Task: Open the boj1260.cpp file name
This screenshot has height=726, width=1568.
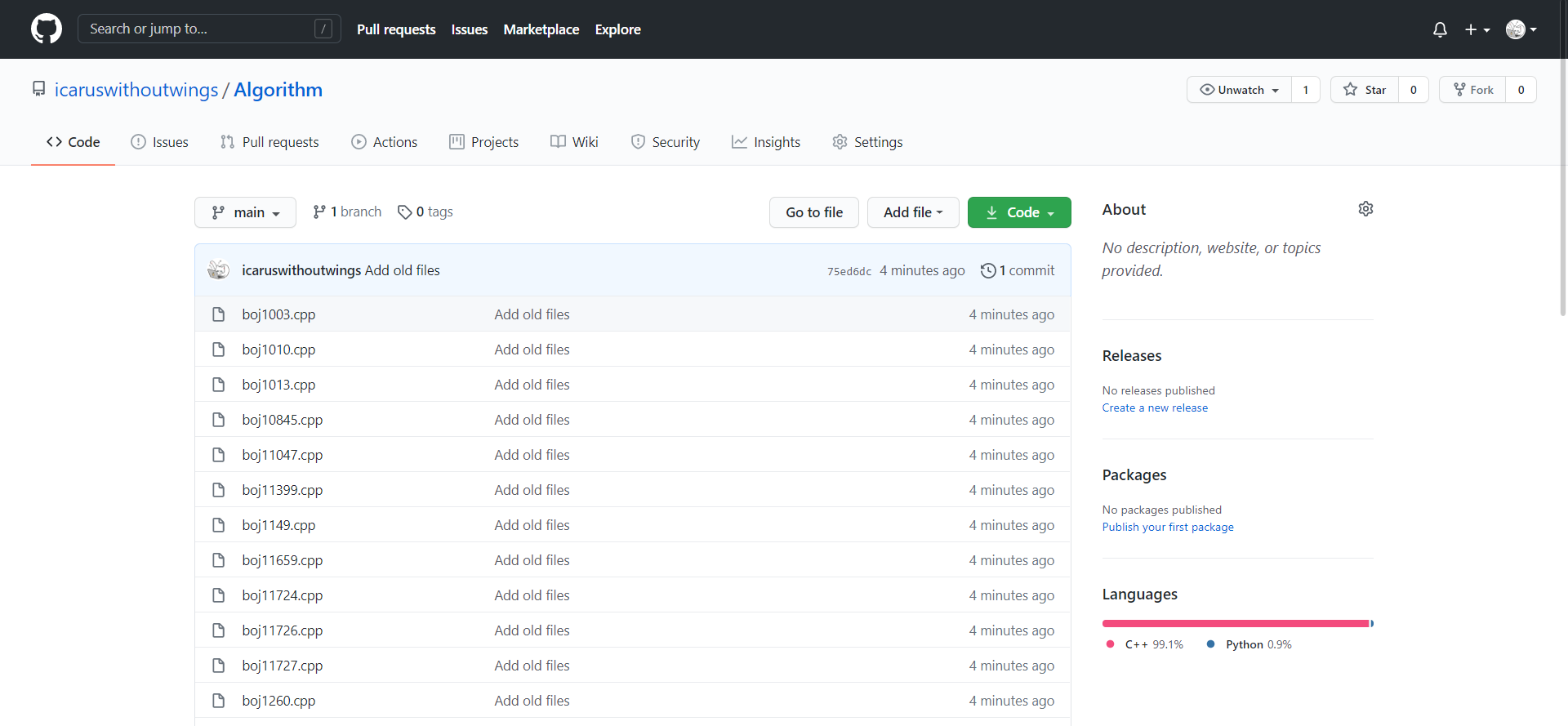Action: 278,701
